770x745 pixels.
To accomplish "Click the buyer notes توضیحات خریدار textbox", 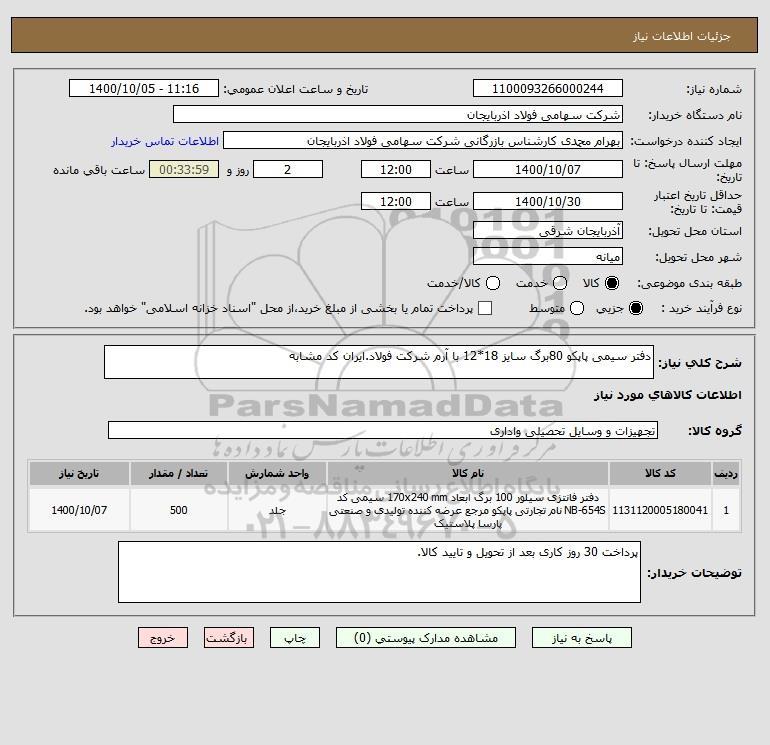I will [x=379, y=572].
